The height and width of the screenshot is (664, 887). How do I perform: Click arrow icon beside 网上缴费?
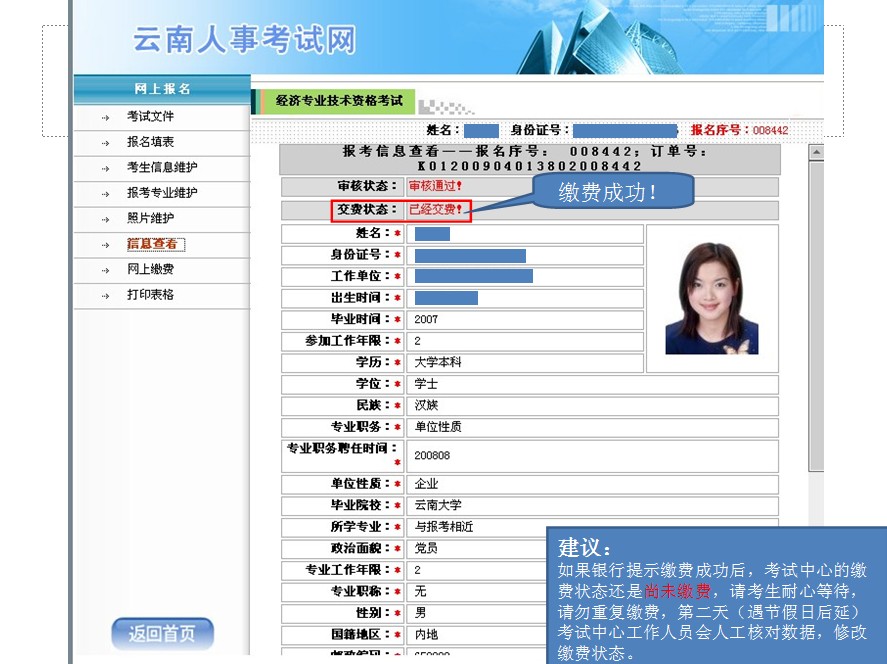(105, 271)
